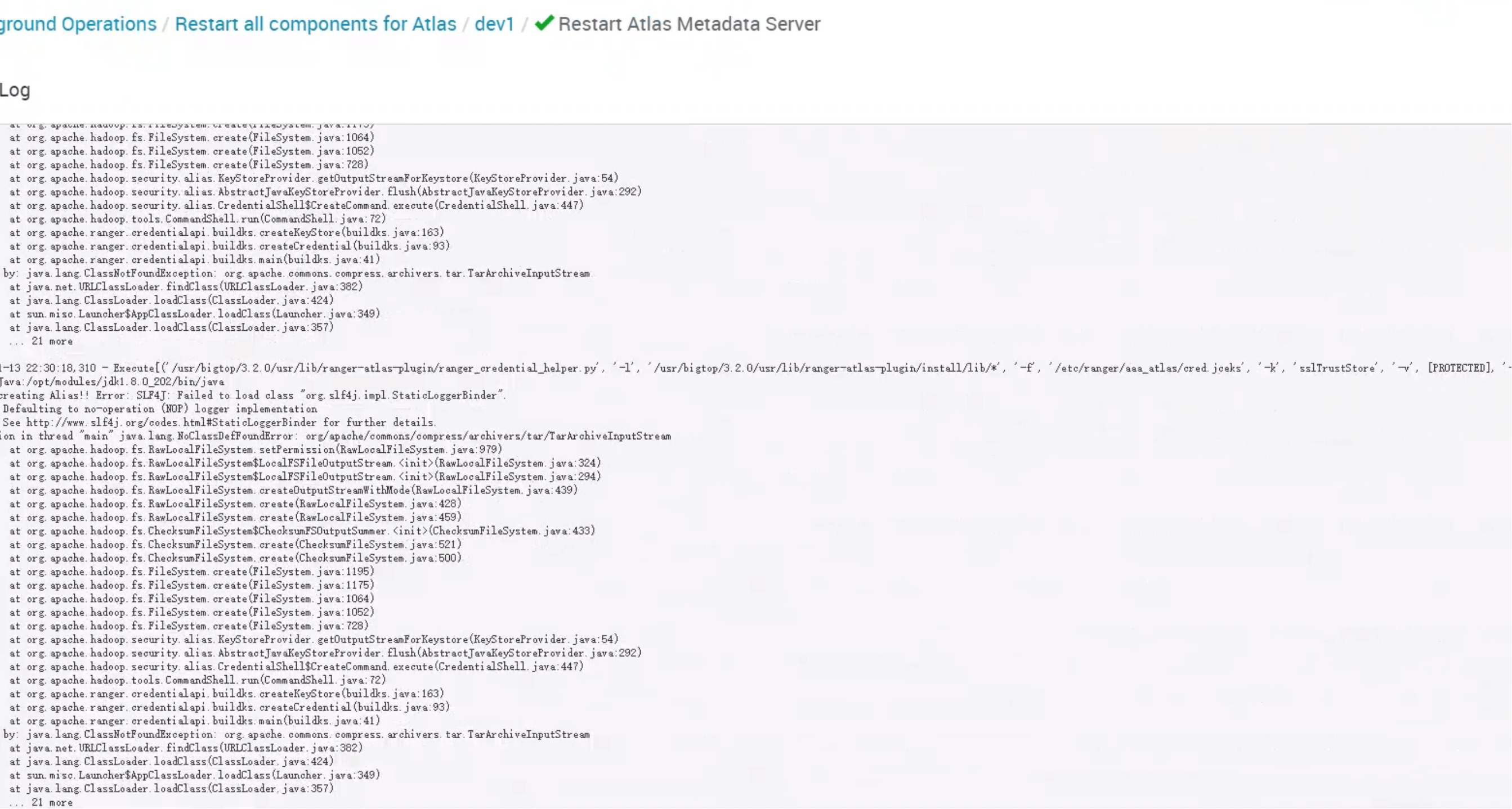Click the FileSystem.java:1195 stack frame
The height and width of the screenshot is (809, 1512).
(x=191, y=572)
